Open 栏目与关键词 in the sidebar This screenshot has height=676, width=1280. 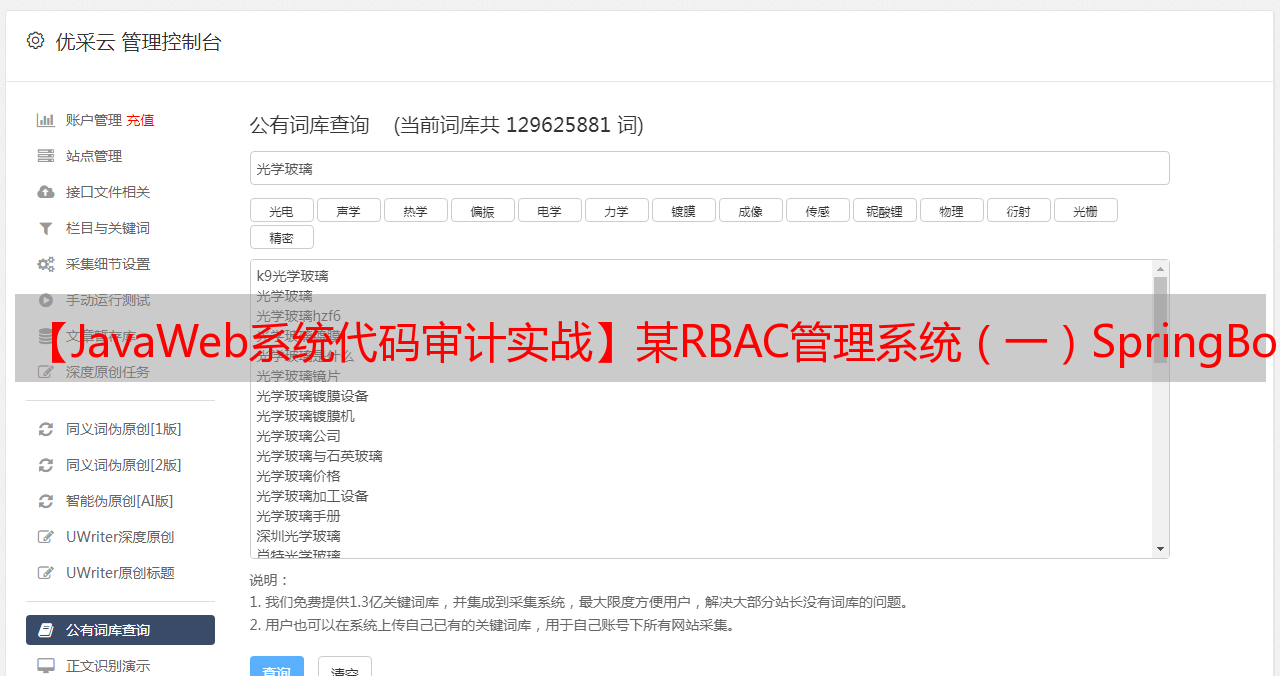tap(108, 228)
